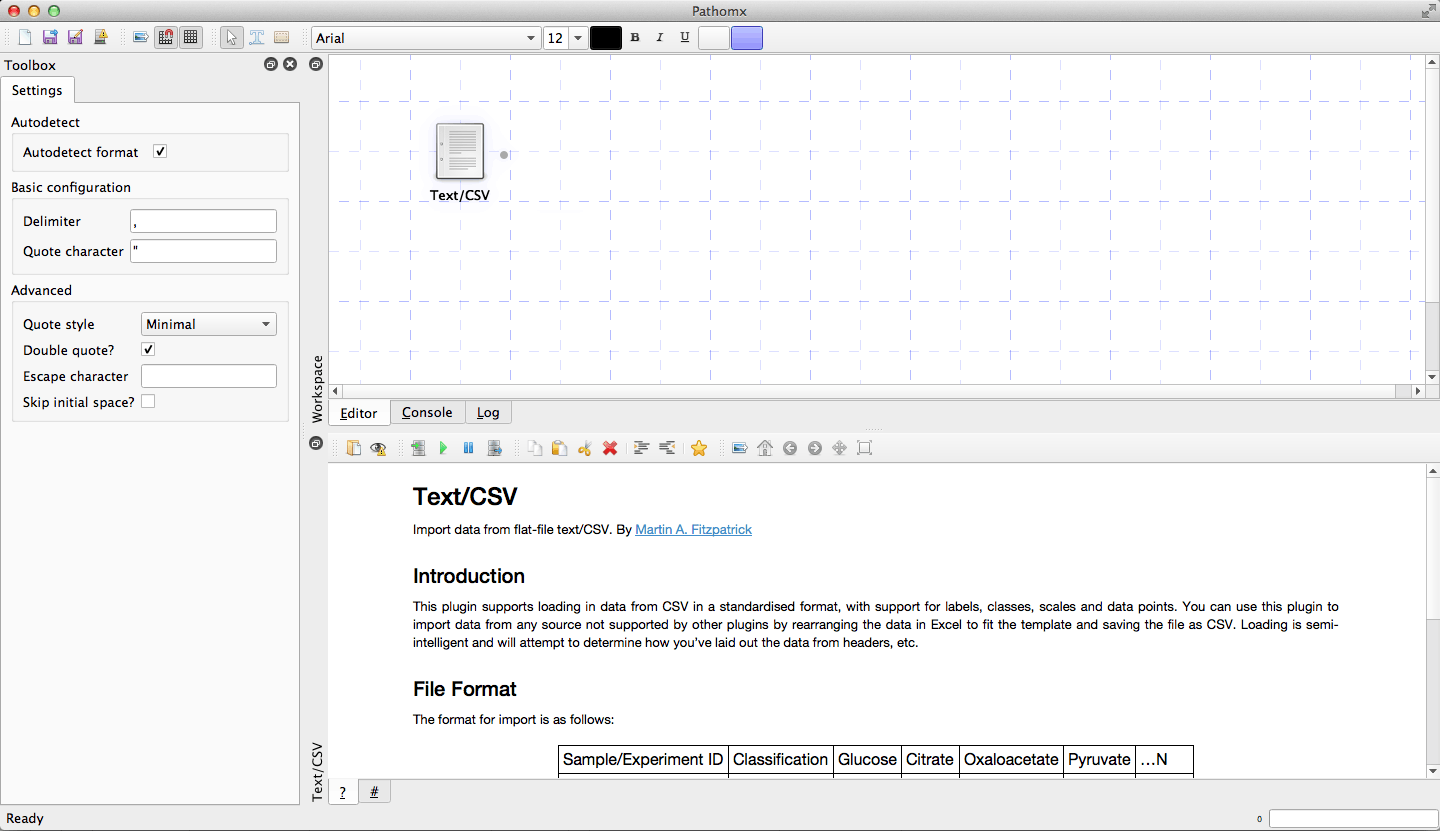Uncheck the Double quote option
The image size is (1440, 831).
[x=147, y=349]
